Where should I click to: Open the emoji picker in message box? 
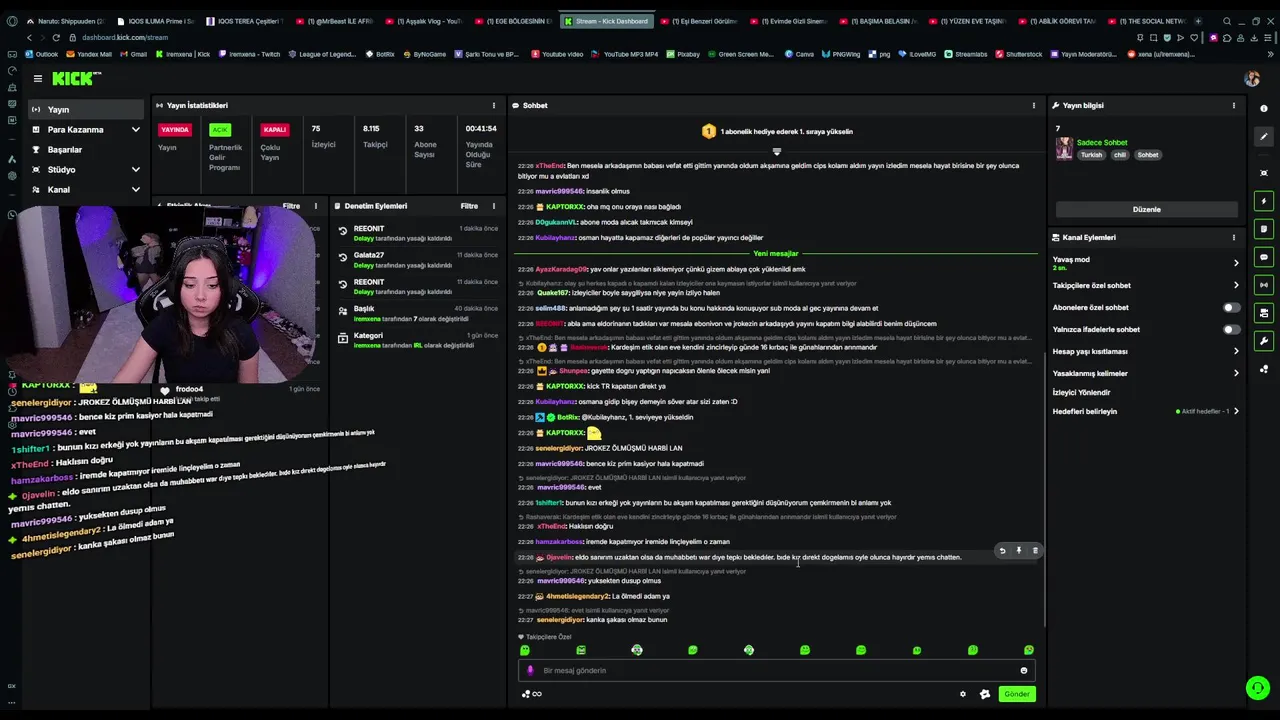pos(1023,671)
